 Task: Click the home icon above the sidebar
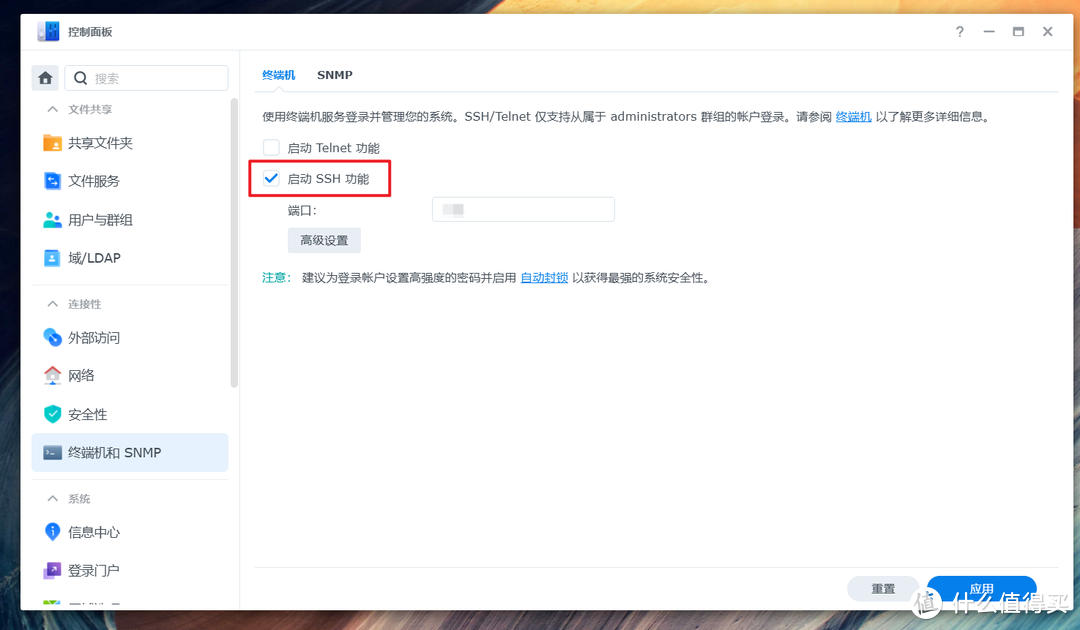point(45,77)
